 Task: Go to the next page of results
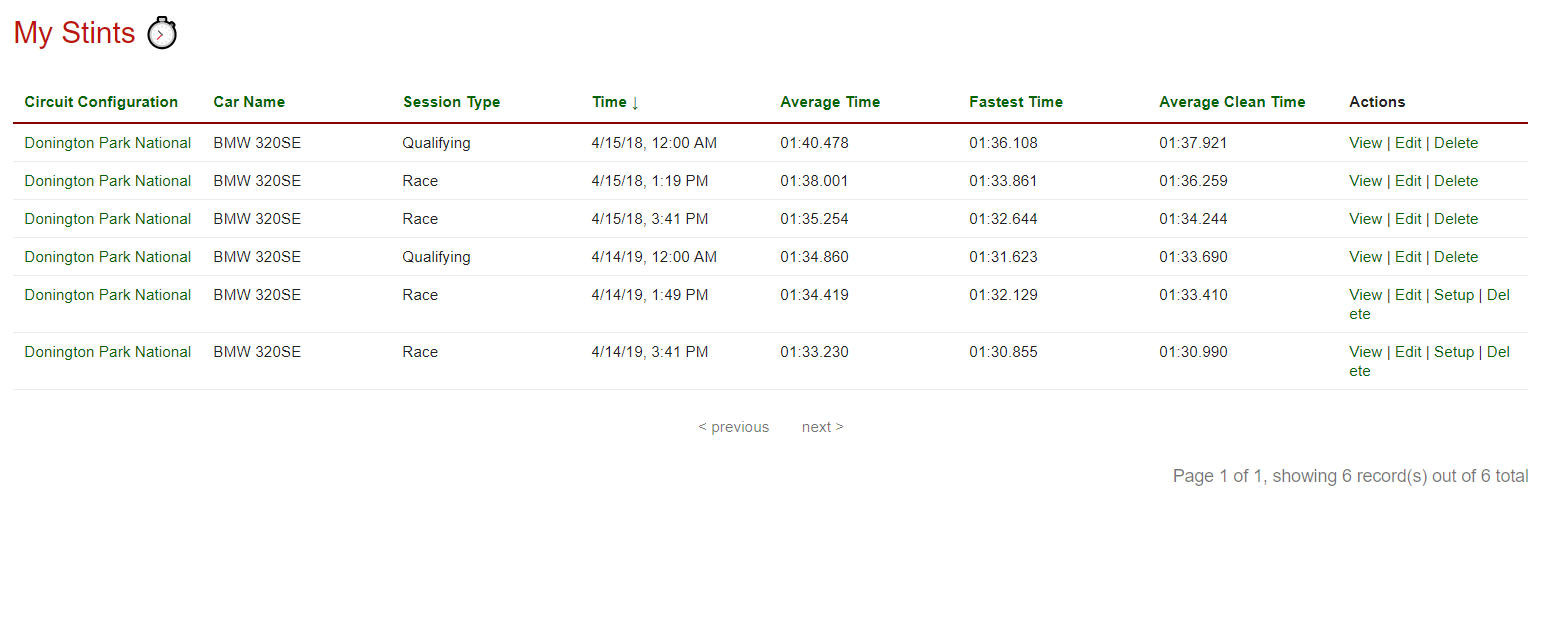822,427
